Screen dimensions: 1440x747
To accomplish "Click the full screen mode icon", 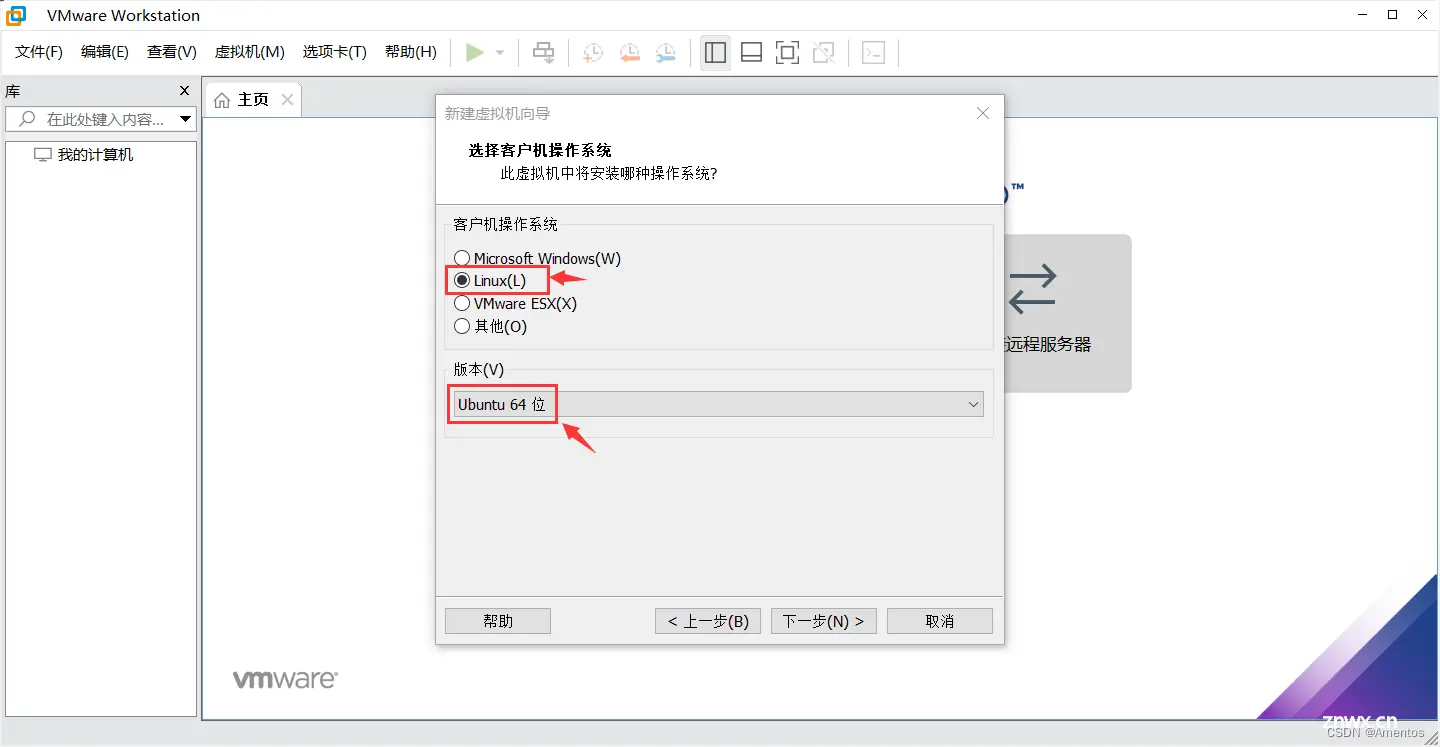I will point(788,53).
